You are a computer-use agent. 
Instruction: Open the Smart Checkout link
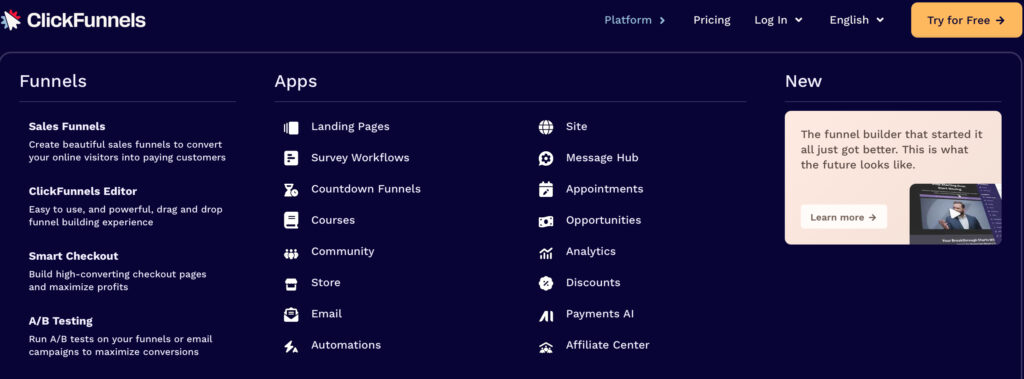pyautogui.click(x=73, y=256)
